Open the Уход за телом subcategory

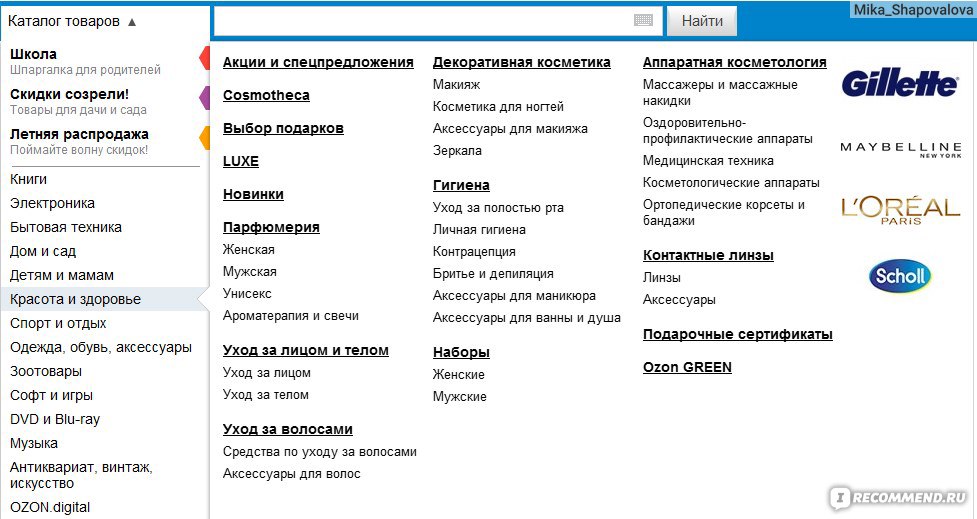(x=265, y=395)
